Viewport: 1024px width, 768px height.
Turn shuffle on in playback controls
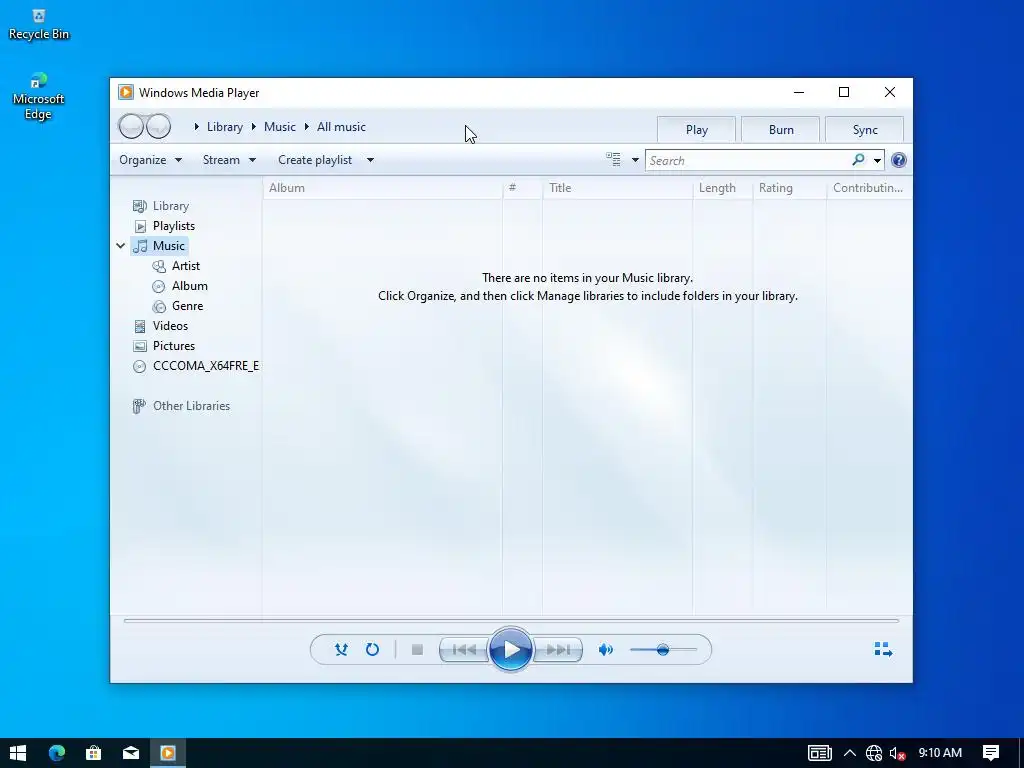341,649
